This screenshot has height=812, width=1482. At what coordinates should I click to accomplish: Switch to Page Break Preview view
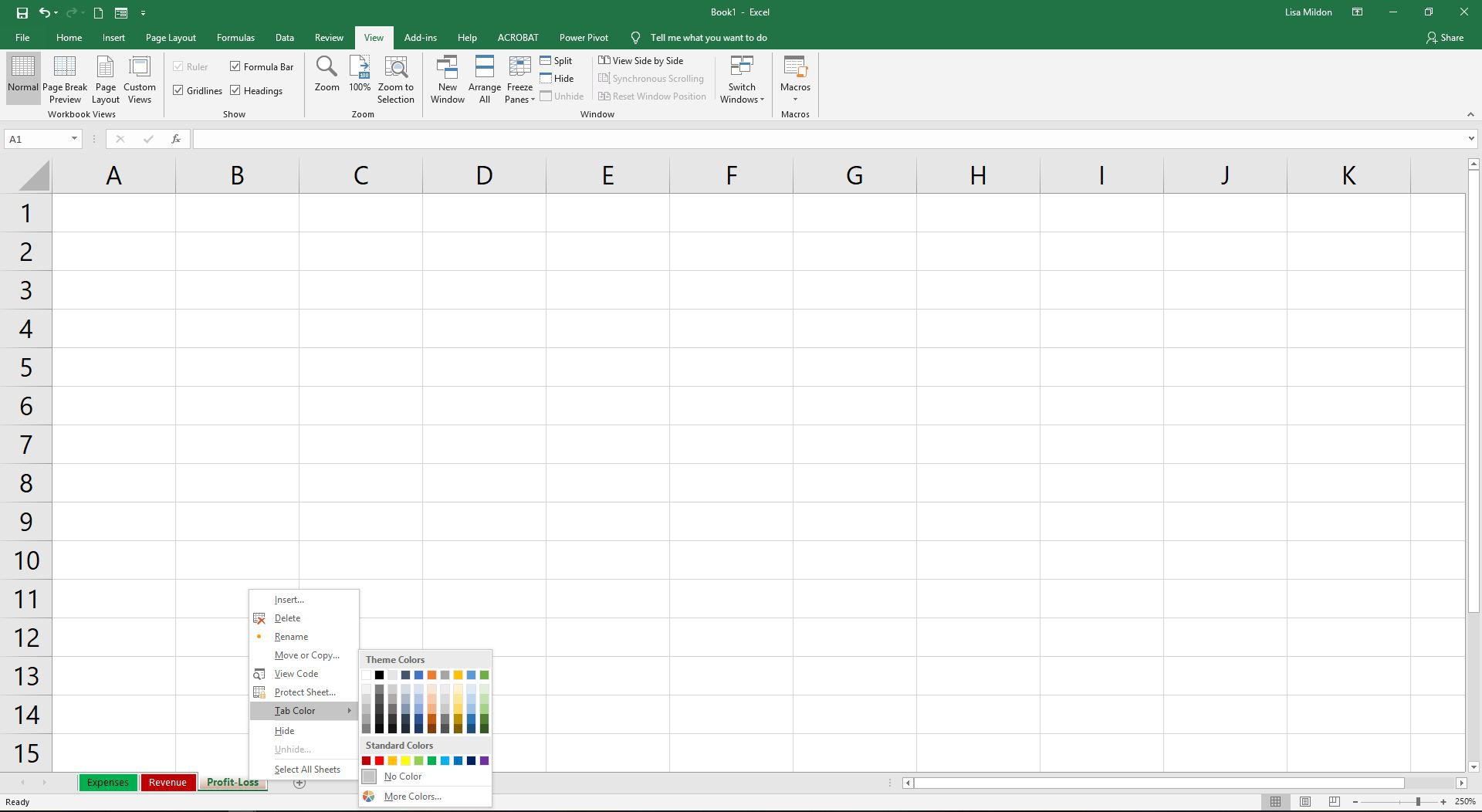pos(65,78)
